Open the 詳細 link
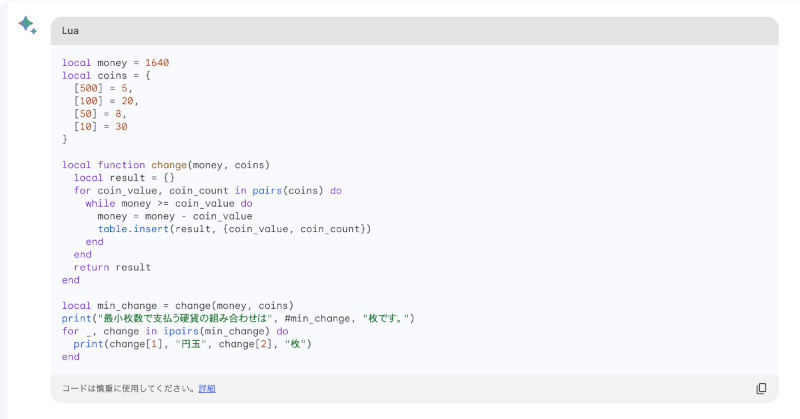The width and height of the screenshot is (800, 419). pos(207,388)
